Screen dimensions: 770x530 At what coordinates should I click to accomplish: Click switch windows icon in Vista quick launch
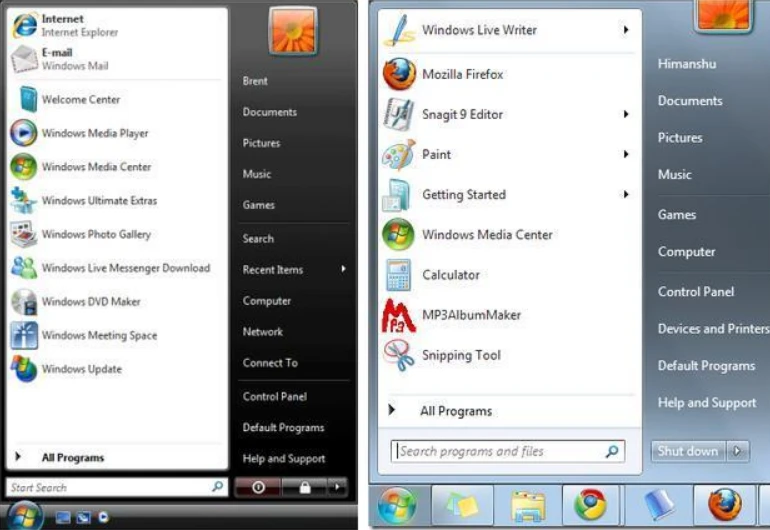83,517
